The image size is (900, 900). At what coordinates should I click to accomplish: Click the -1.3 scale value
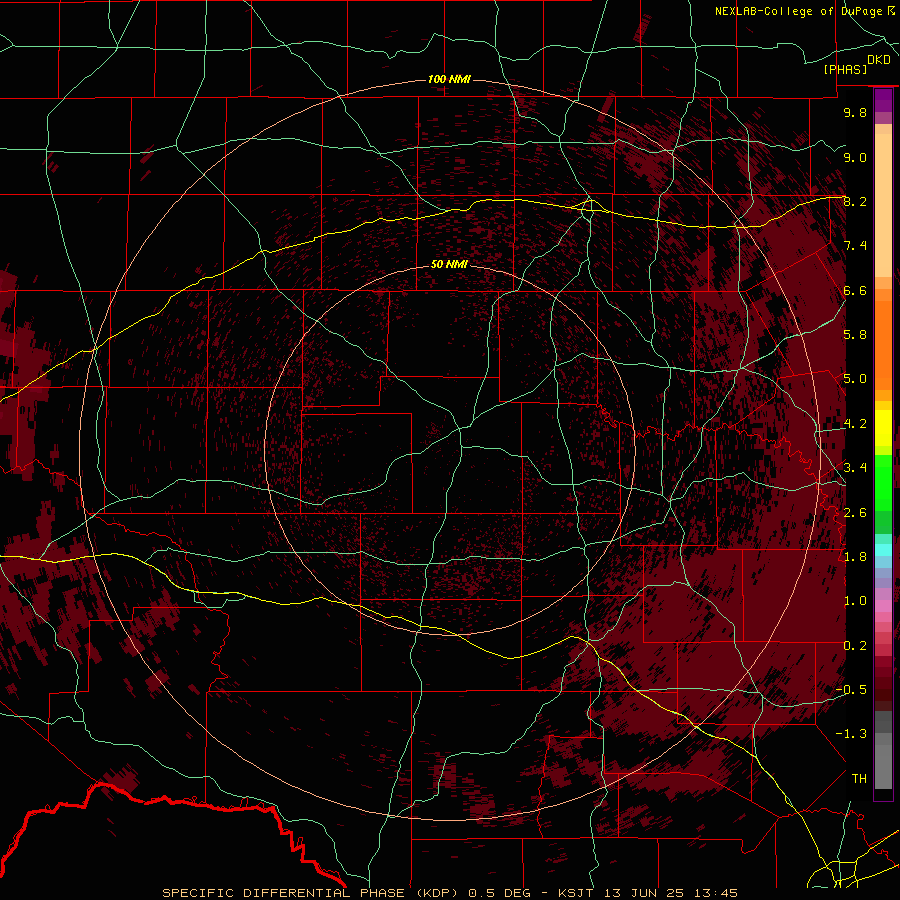click(851, 734)
